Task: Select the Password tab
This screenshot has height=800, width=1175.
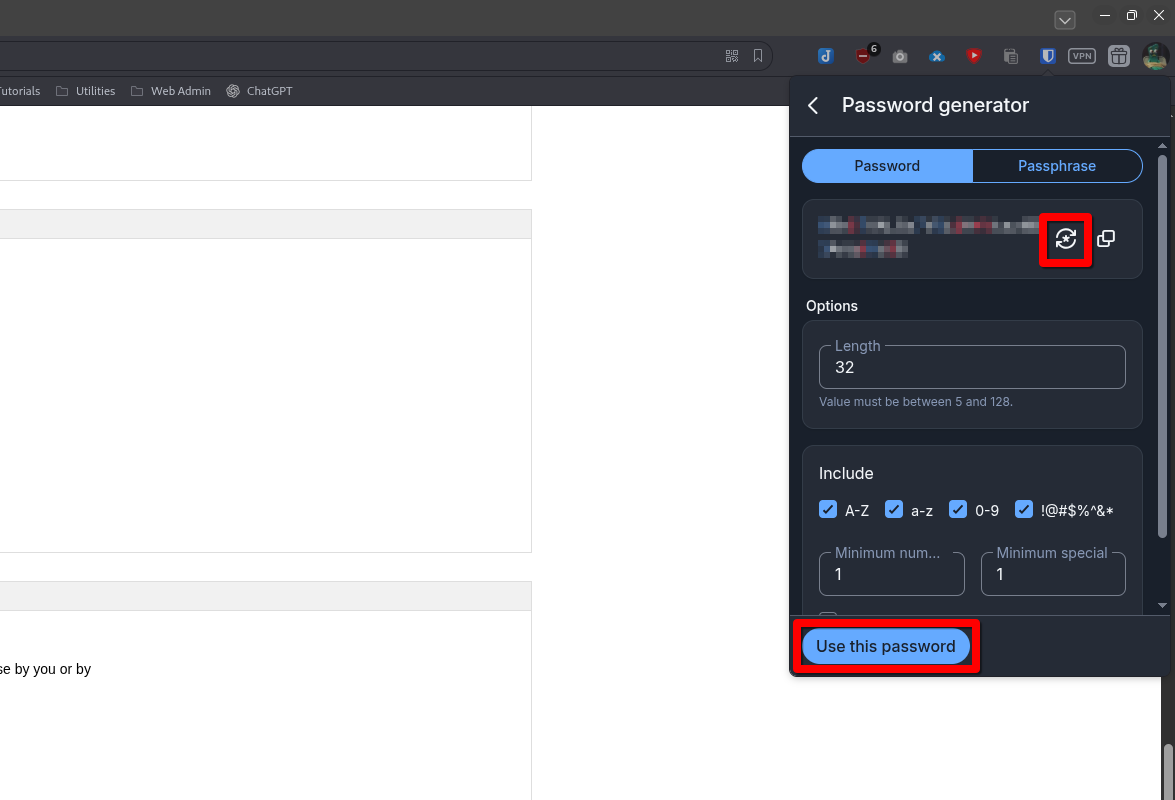Action: click(x=886, y=165)
